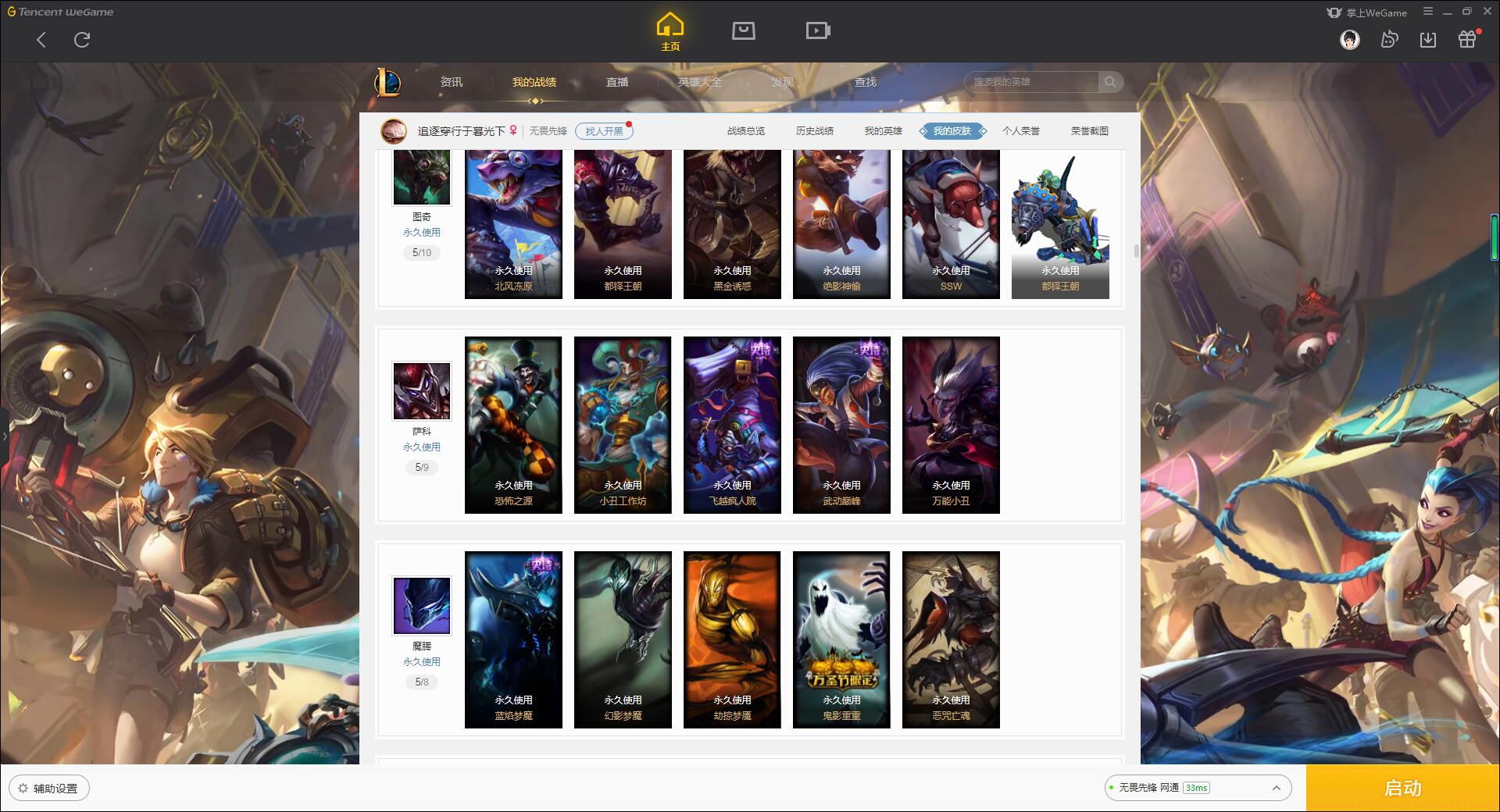The image size is (1500, 812).
Task: Click the League of Legends logo icon
Action: click(387, 82)
